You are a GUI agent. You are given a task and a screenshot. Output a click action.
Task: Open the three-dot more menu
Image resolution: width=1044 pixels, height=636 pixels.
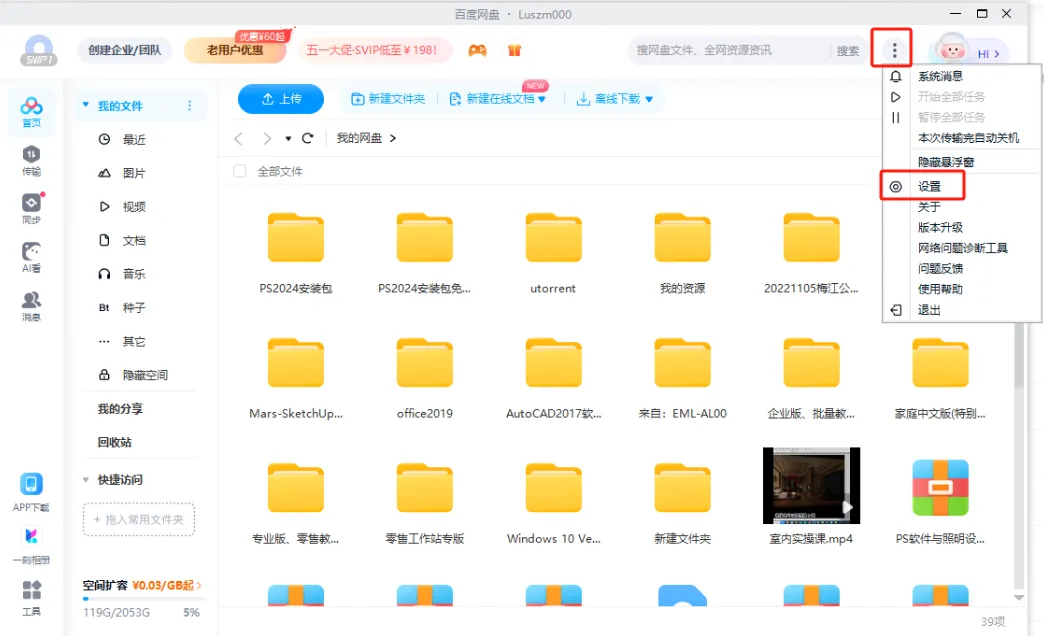click(894, 50)
